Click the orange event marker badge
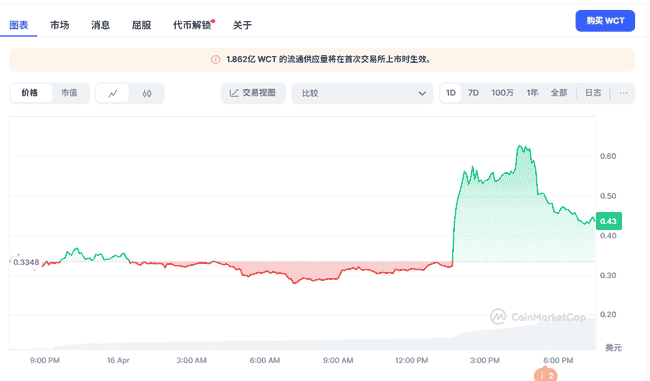This screenshot has height=381, width=650. pos(546,375)
